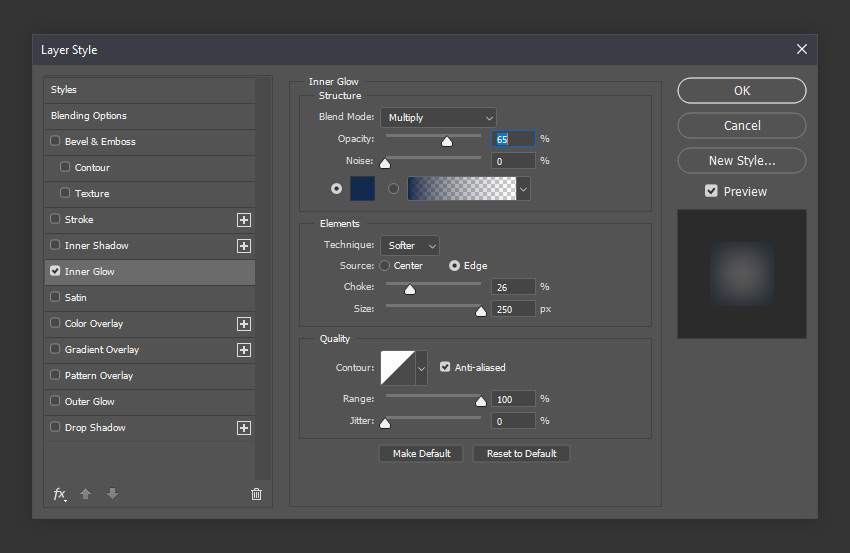Add another Drop Shadow with plus icon
The width and height of the screenshot is (850, 553).
243,428
